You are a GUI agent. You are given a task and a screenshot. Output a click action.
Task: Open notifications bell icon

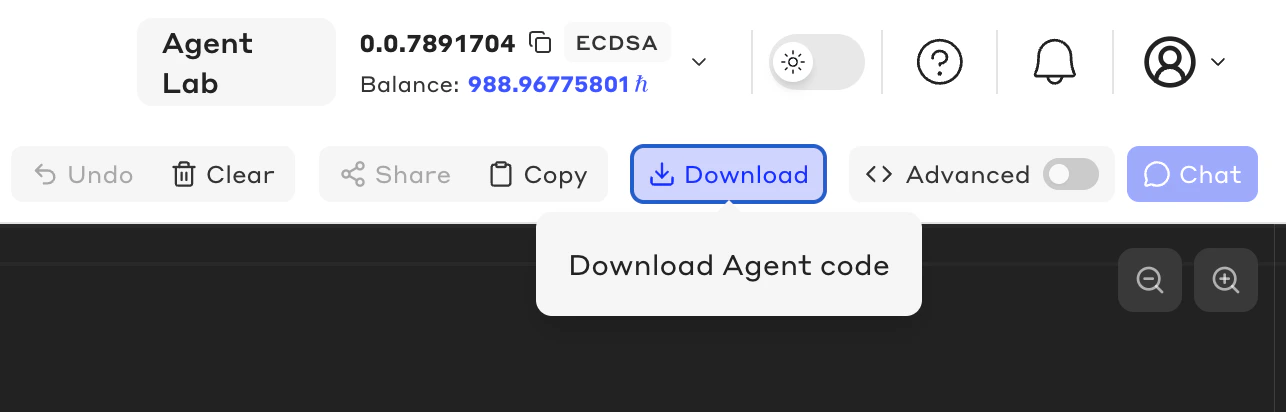point(1054,62)
